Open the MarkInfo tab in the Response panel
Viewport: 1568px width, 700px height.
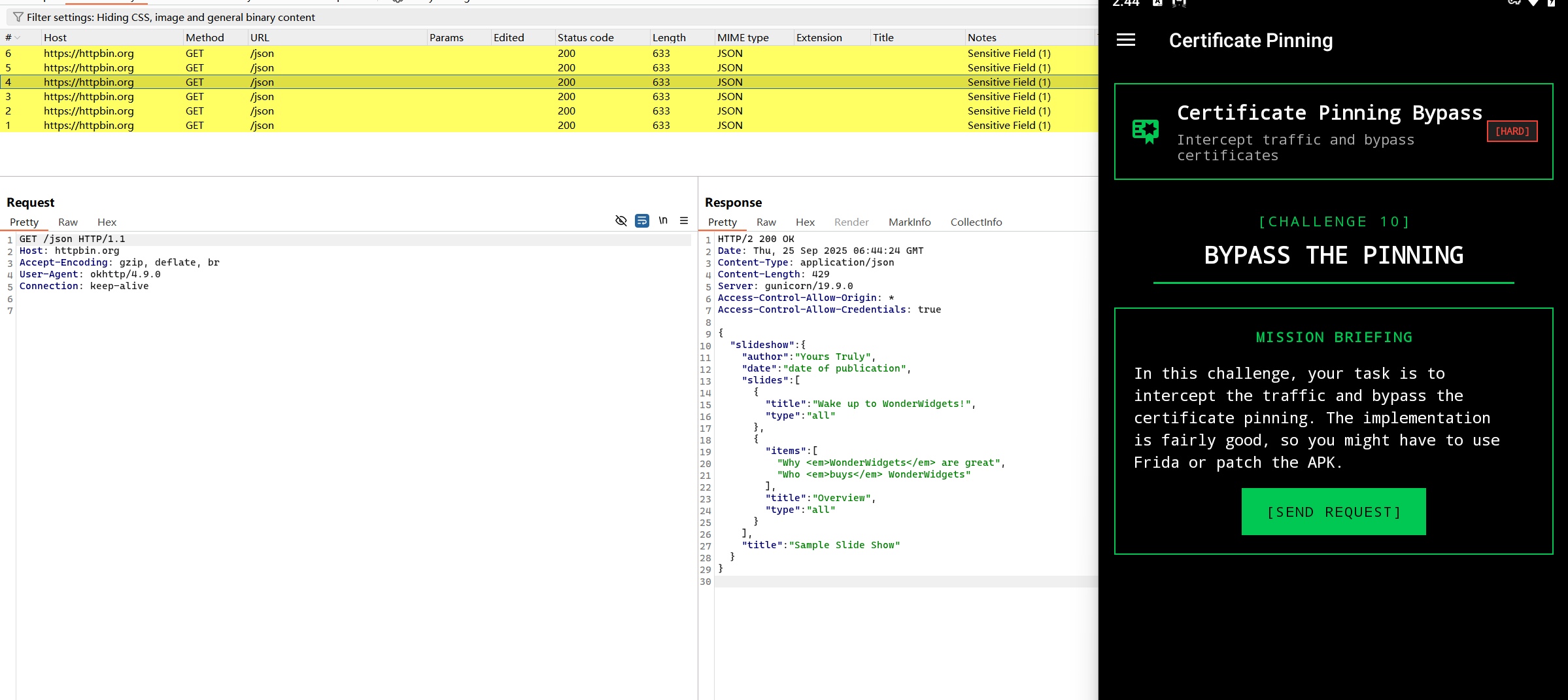(909, 222)
